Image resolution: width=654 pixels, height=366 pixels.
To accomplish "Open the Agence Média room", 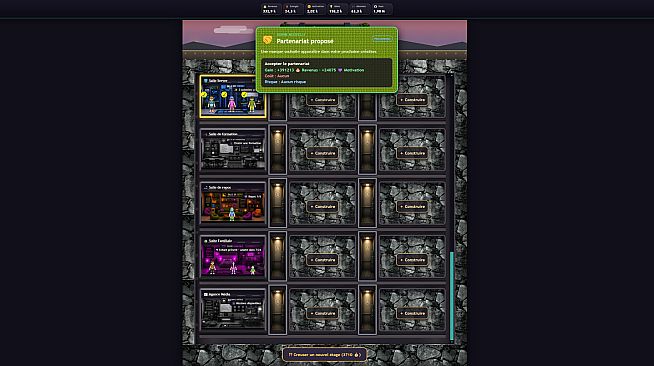I will pyautogui.click(x=233, y=310).
